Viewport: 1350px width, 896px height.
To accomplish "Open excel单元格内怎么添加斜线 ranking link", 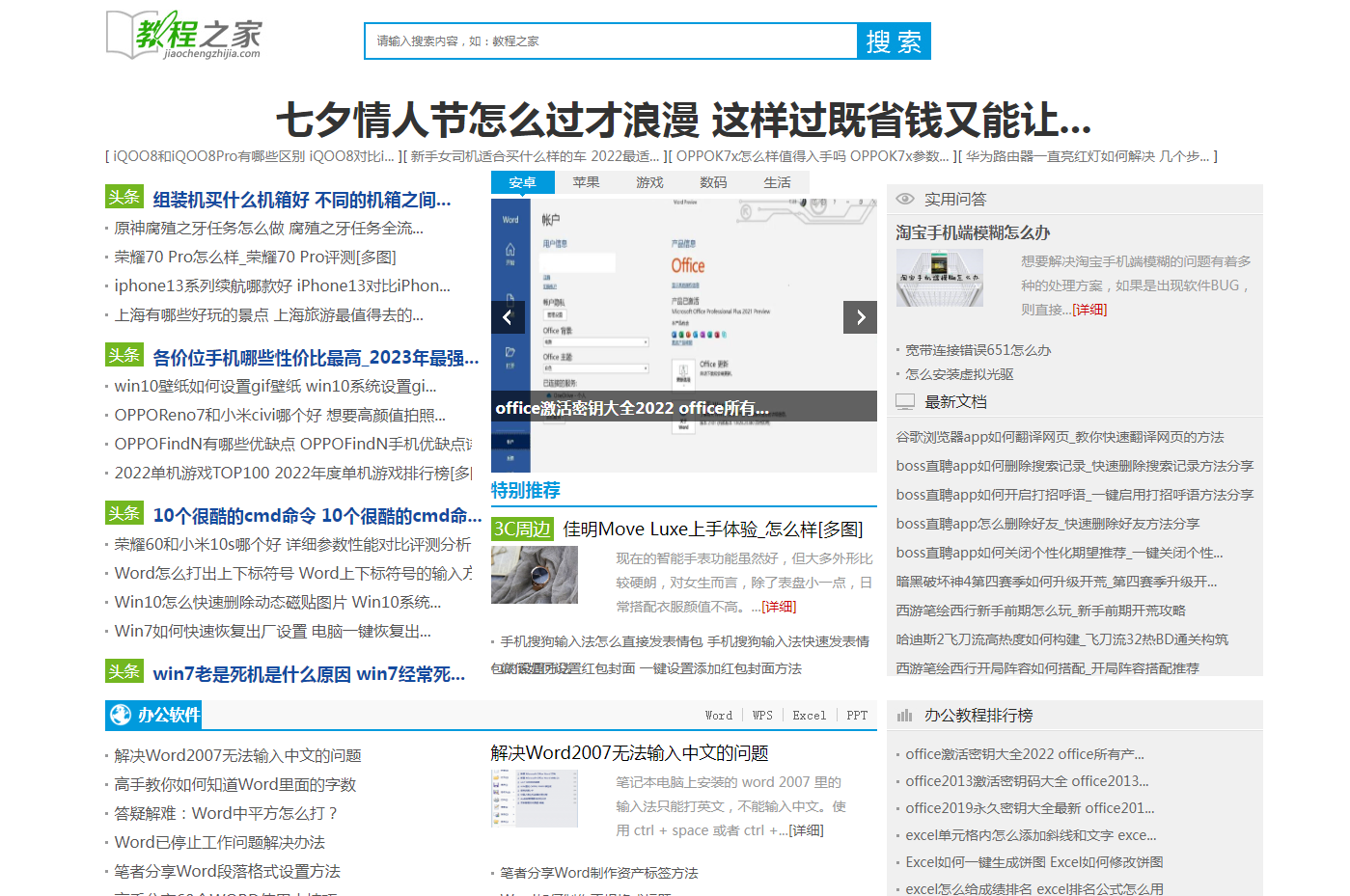I will point(1031,835).
